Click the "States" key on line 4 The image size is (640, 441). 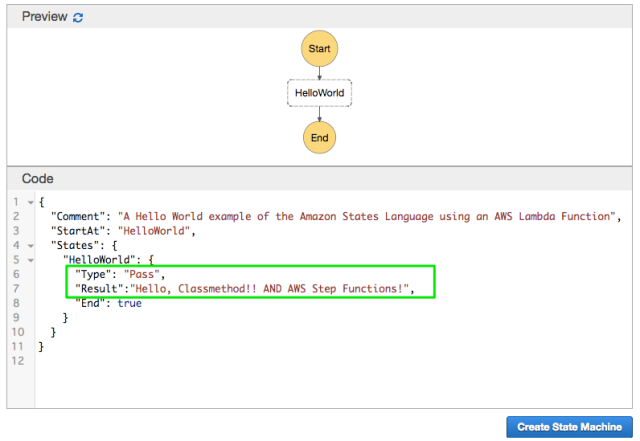(x=75, y=245)
